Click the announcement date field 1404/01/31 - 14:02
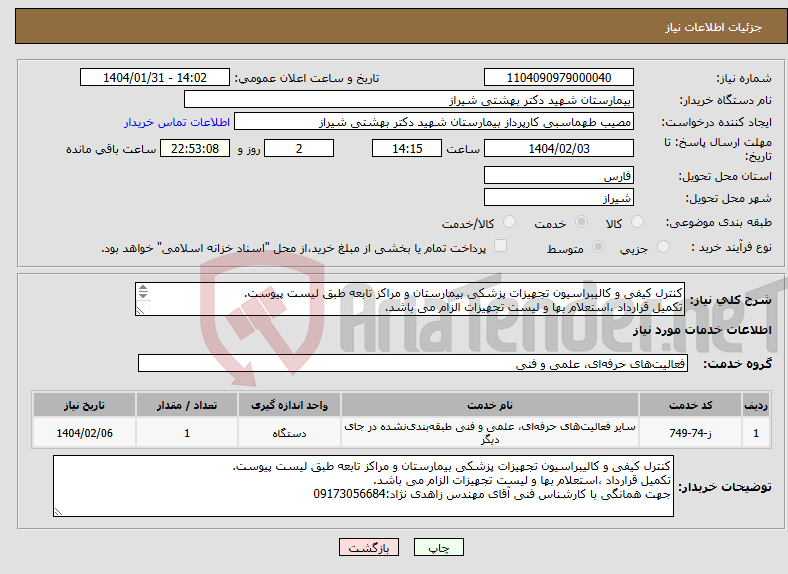 [x=155, y=77]
